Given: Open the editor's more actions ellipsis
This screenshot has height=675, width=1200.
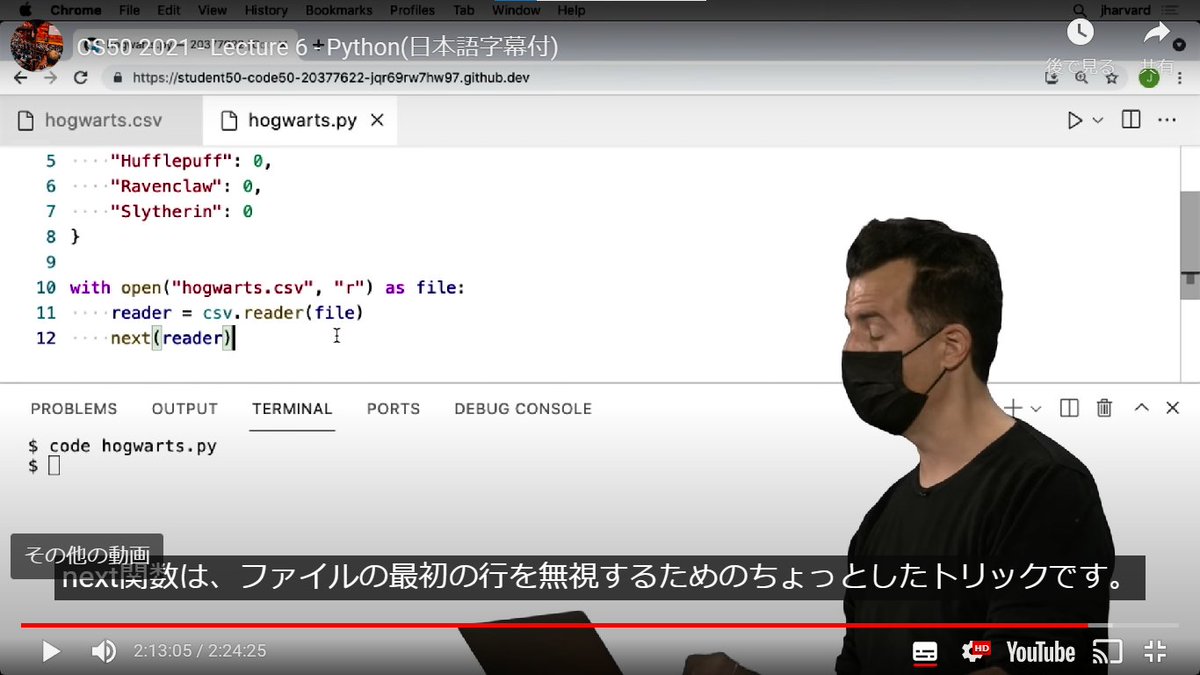Looking at the screenshot, I should (1166, 120).
